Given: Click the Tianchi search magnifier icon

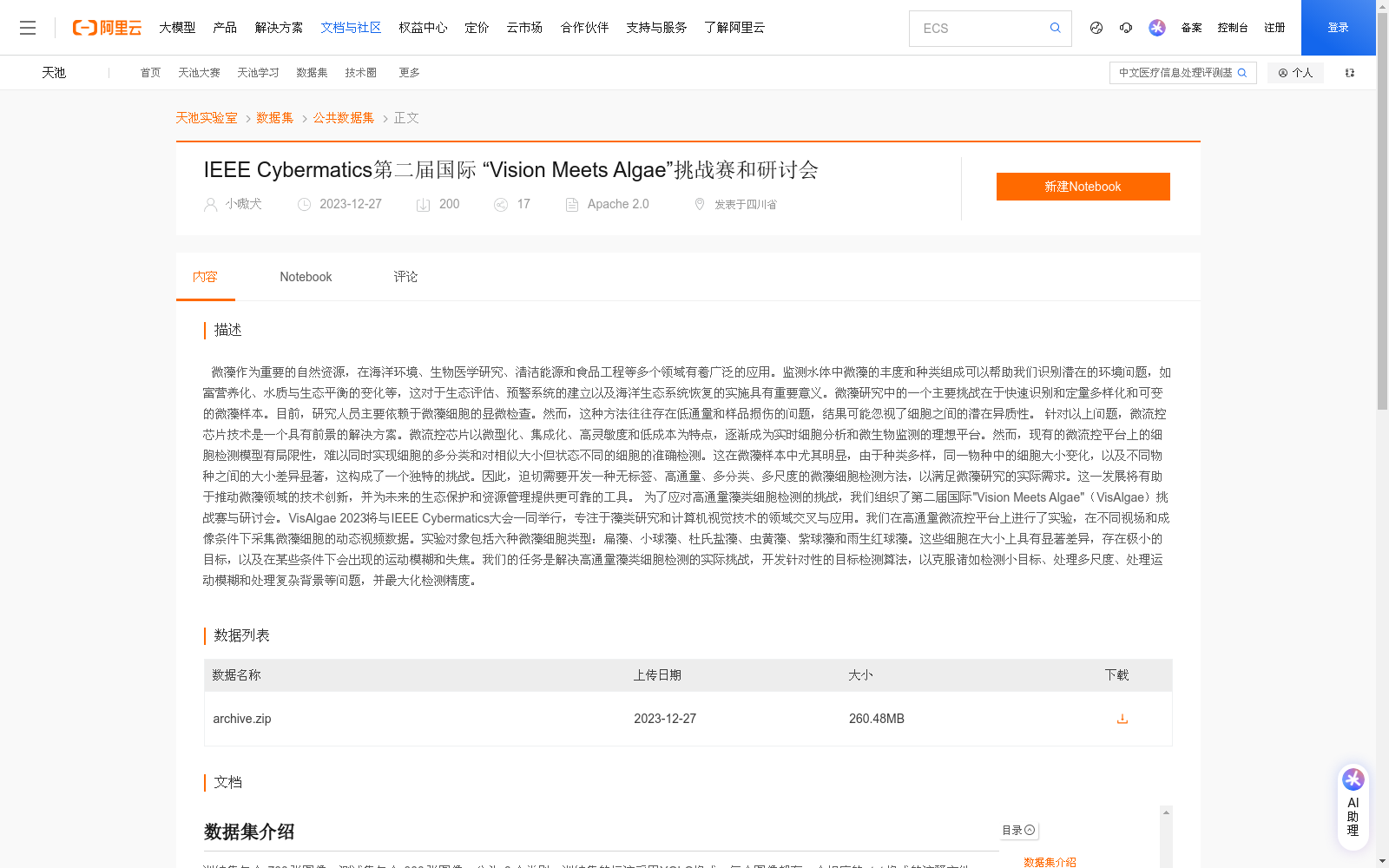Looking at the screenshot, I should click(x=1242, y=73).
